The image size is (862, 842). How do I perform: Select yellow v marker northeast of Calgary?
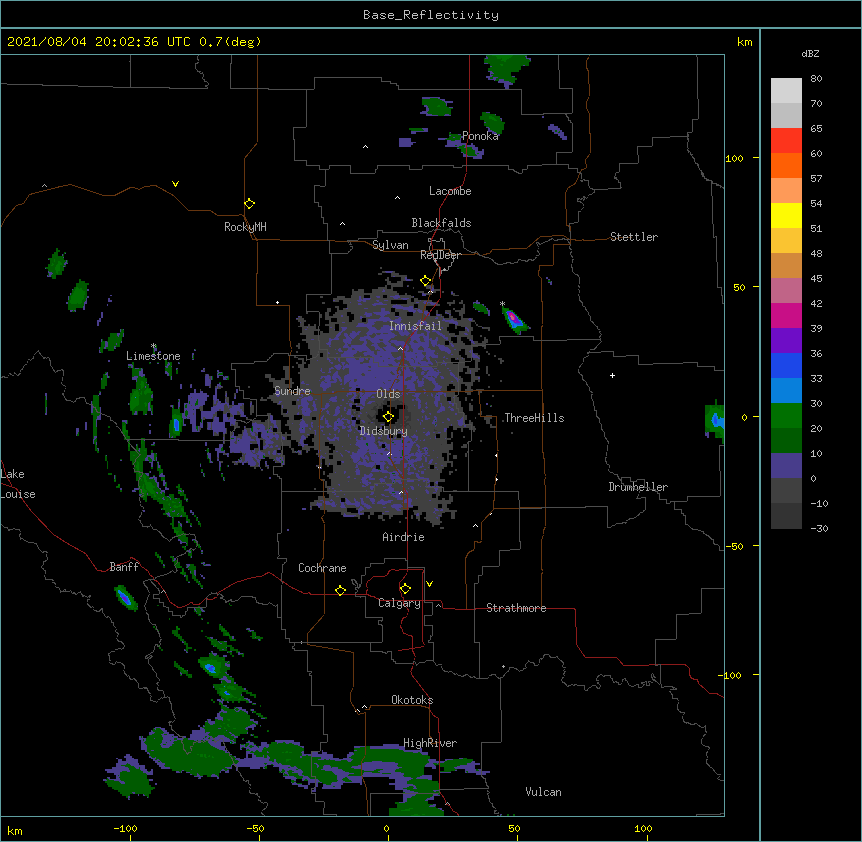point(429,584)
